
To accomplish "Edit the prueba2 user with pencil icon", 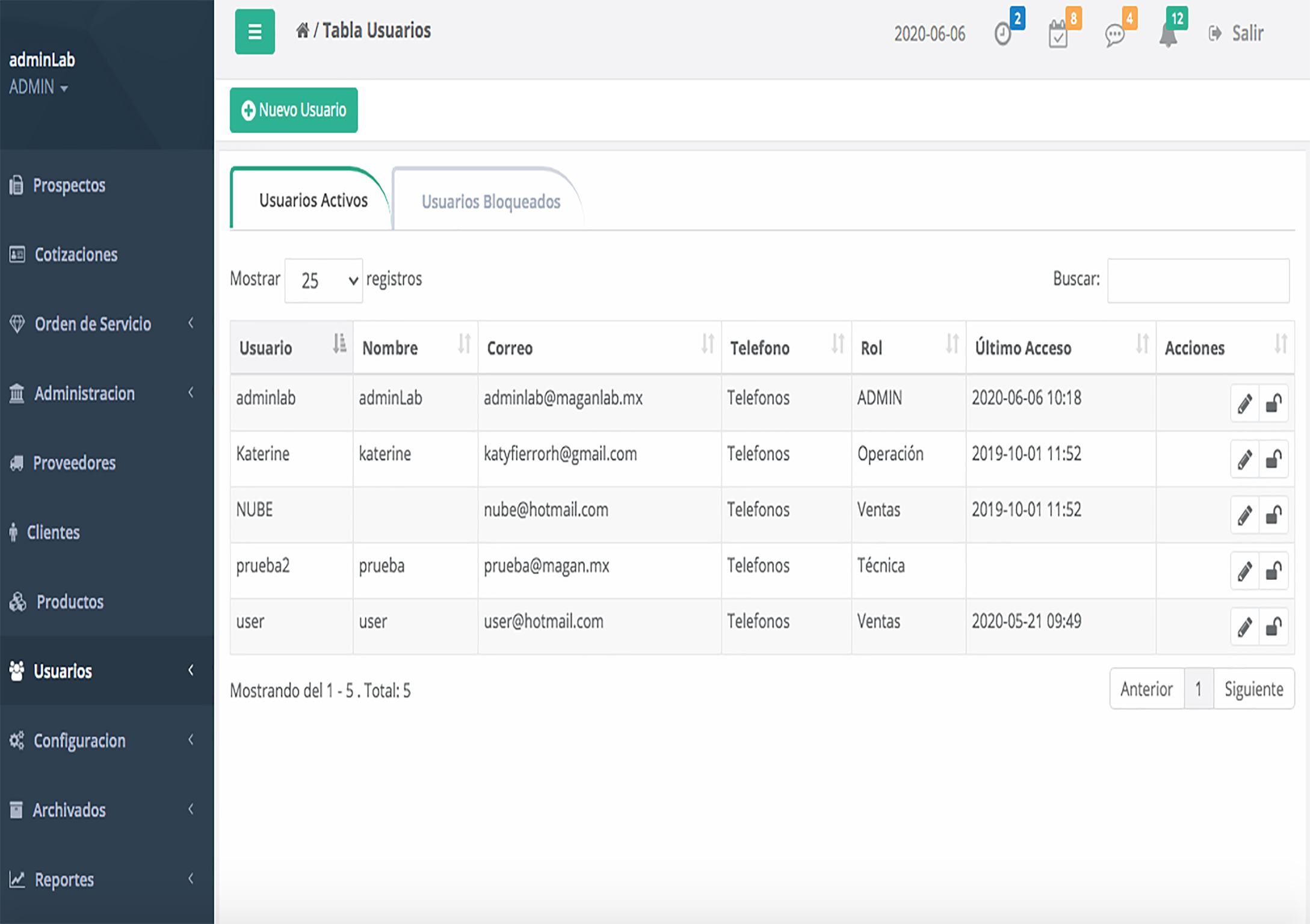I will (1244, 571).
